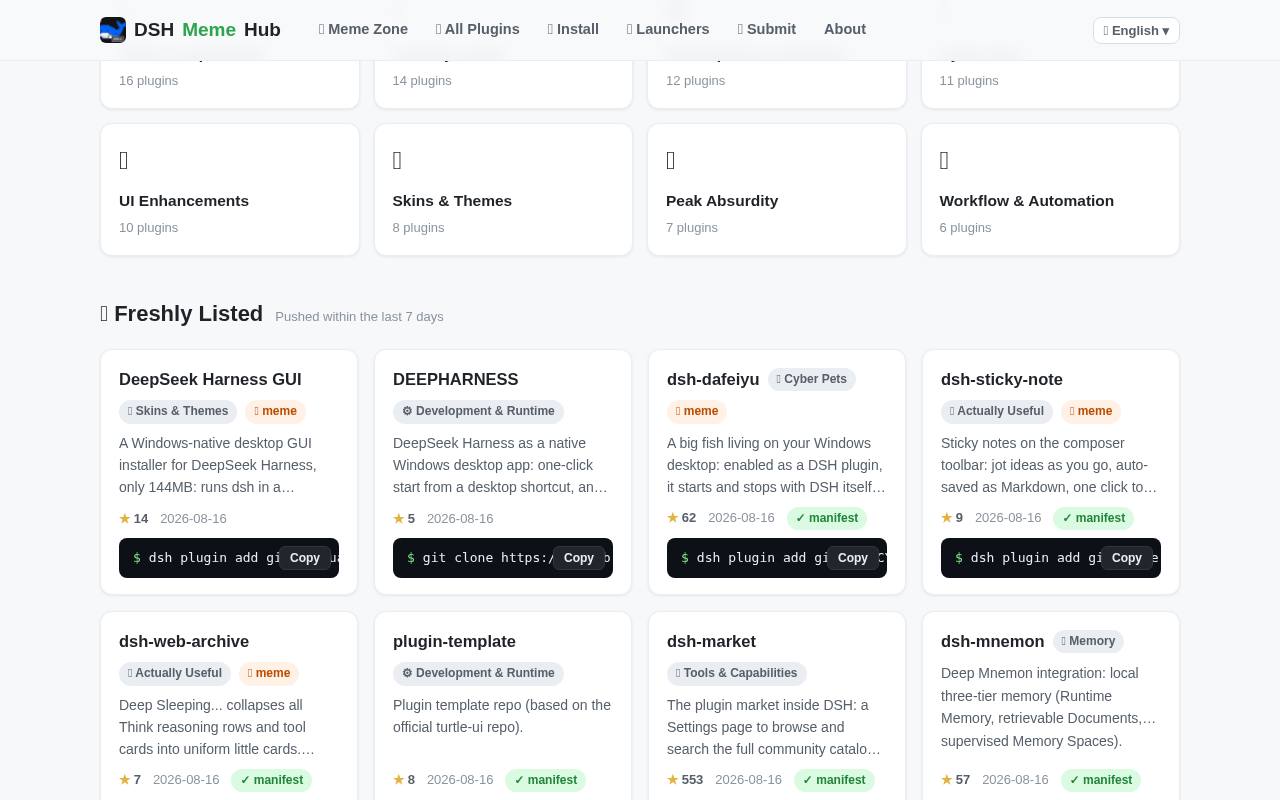1280x800 pixels.
Task: Click the meme tag on dsh-web-archive
Action: pyautogui.click(x=269, y=673)
